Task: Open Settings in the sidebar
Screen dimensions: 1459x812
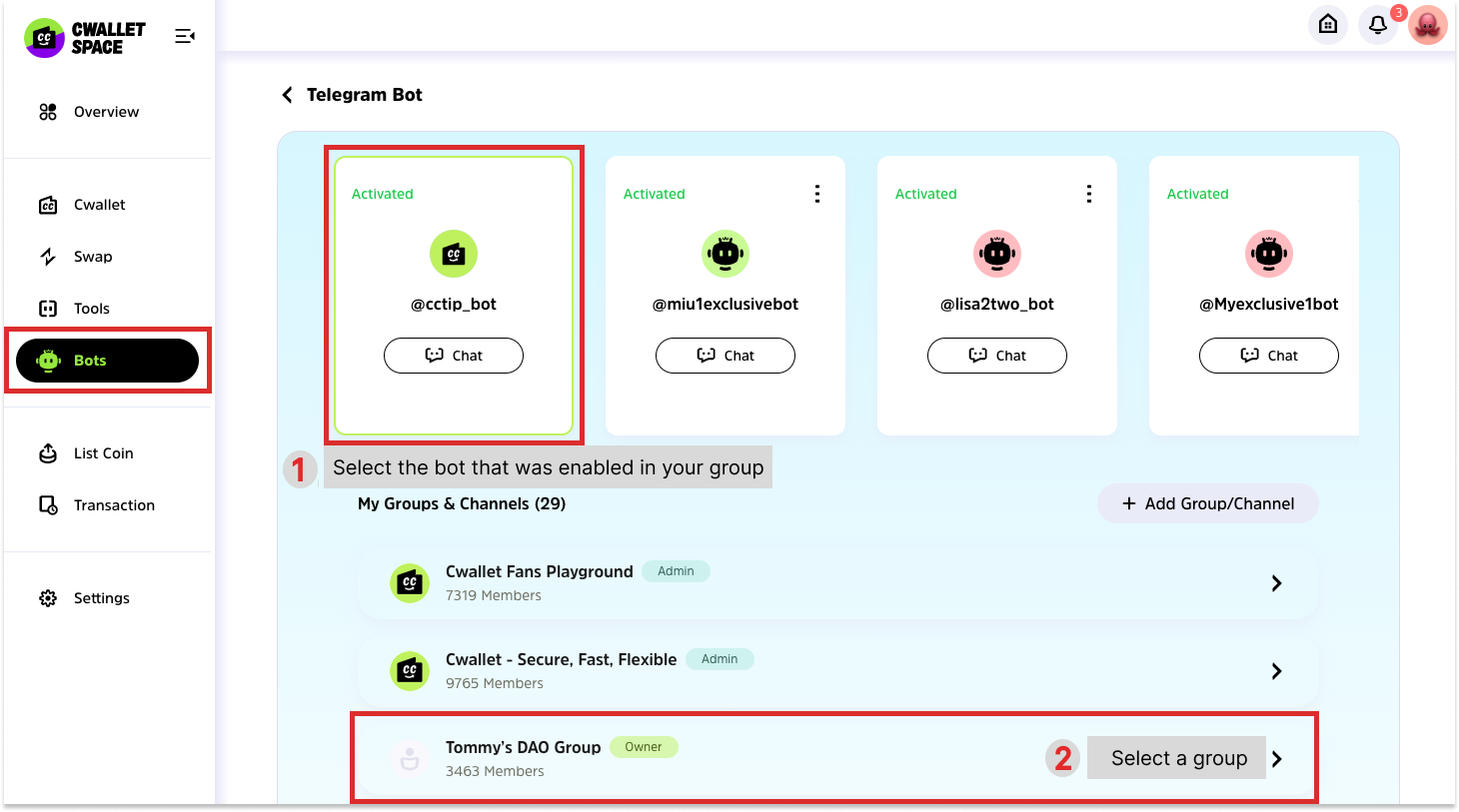Action: click(x=101, y=598)
